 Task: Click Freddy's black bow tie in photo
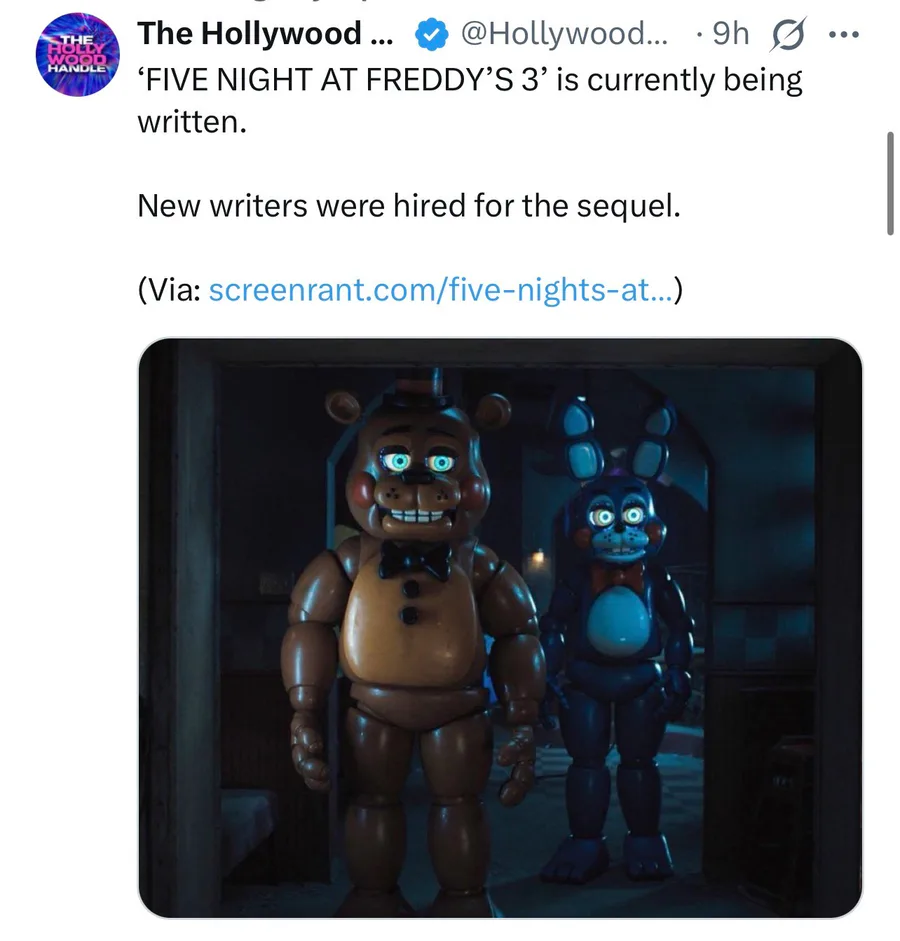click(x=415, y=561)
